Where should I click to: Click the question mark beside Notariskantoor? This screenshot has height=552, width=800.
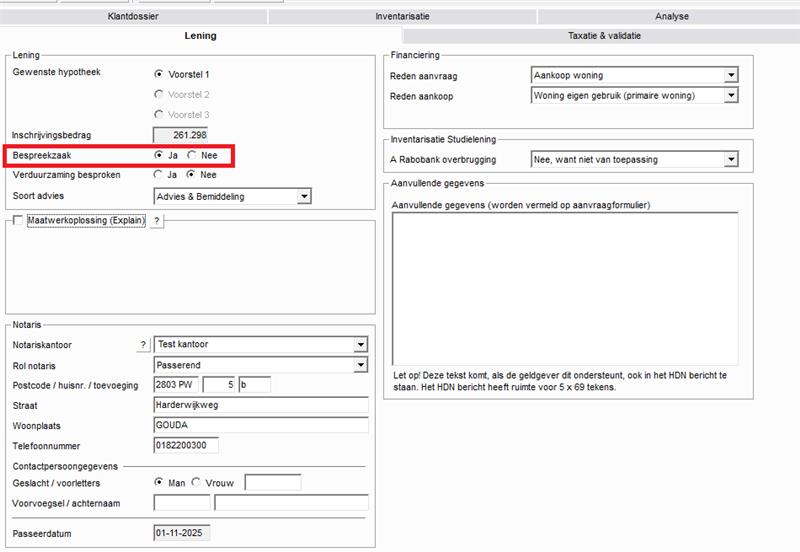point(143,345)
